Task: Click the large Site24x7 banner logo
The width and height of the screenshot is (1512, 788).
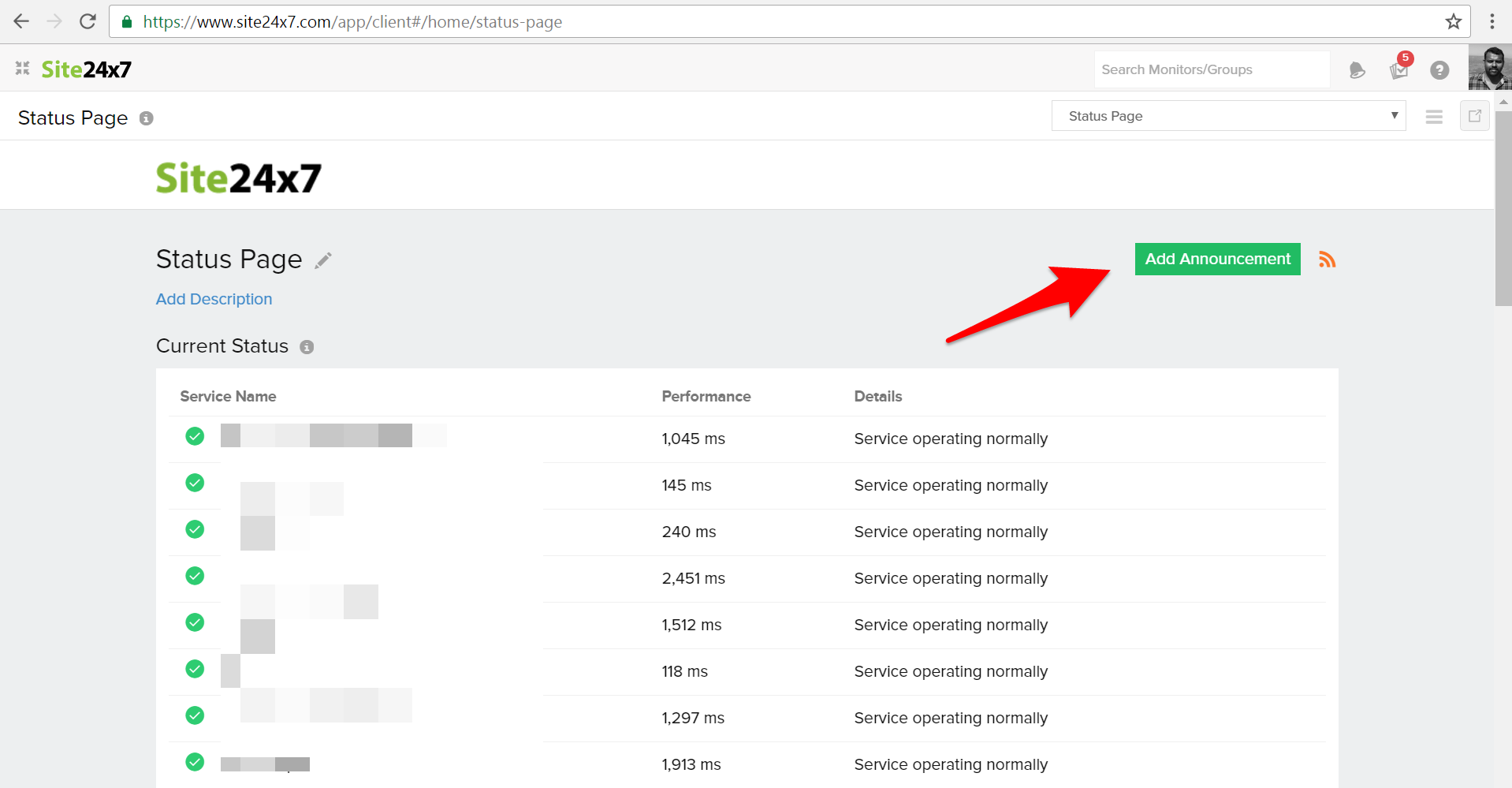Action: [239, 177]
